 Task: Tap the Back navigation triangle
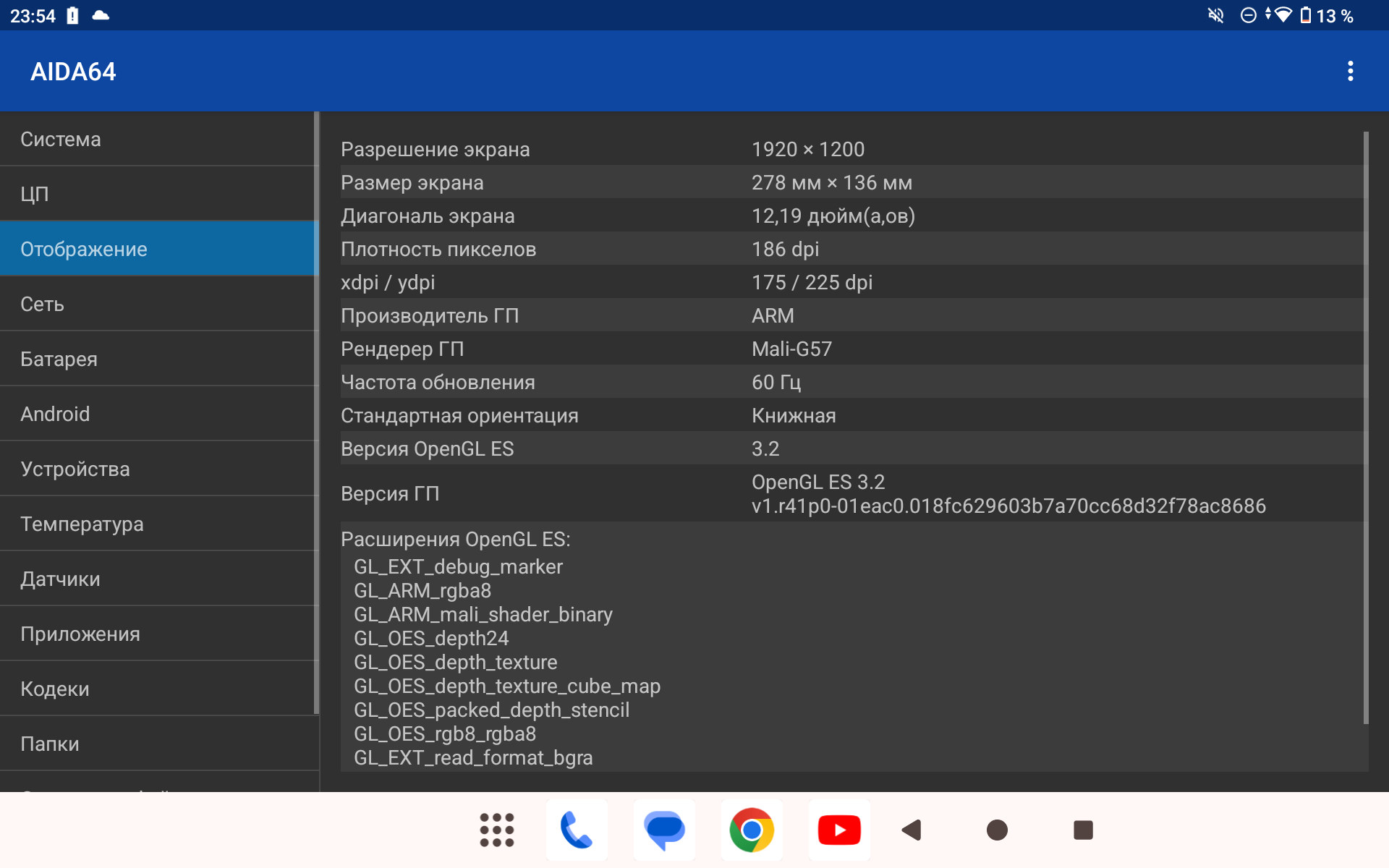click(912, 830)
